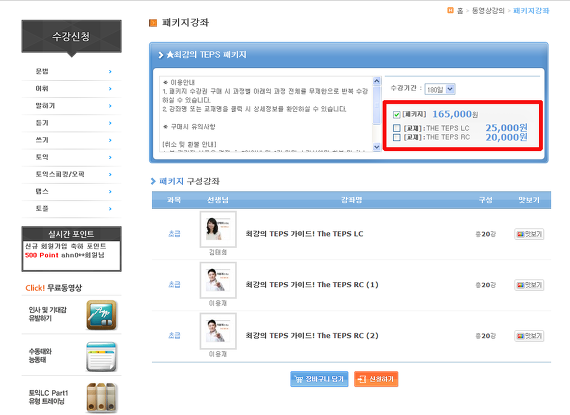Click 패키지강좌 in the breadcrumb
This screenshot has width=570, height=415.
(x=531, y=11)
